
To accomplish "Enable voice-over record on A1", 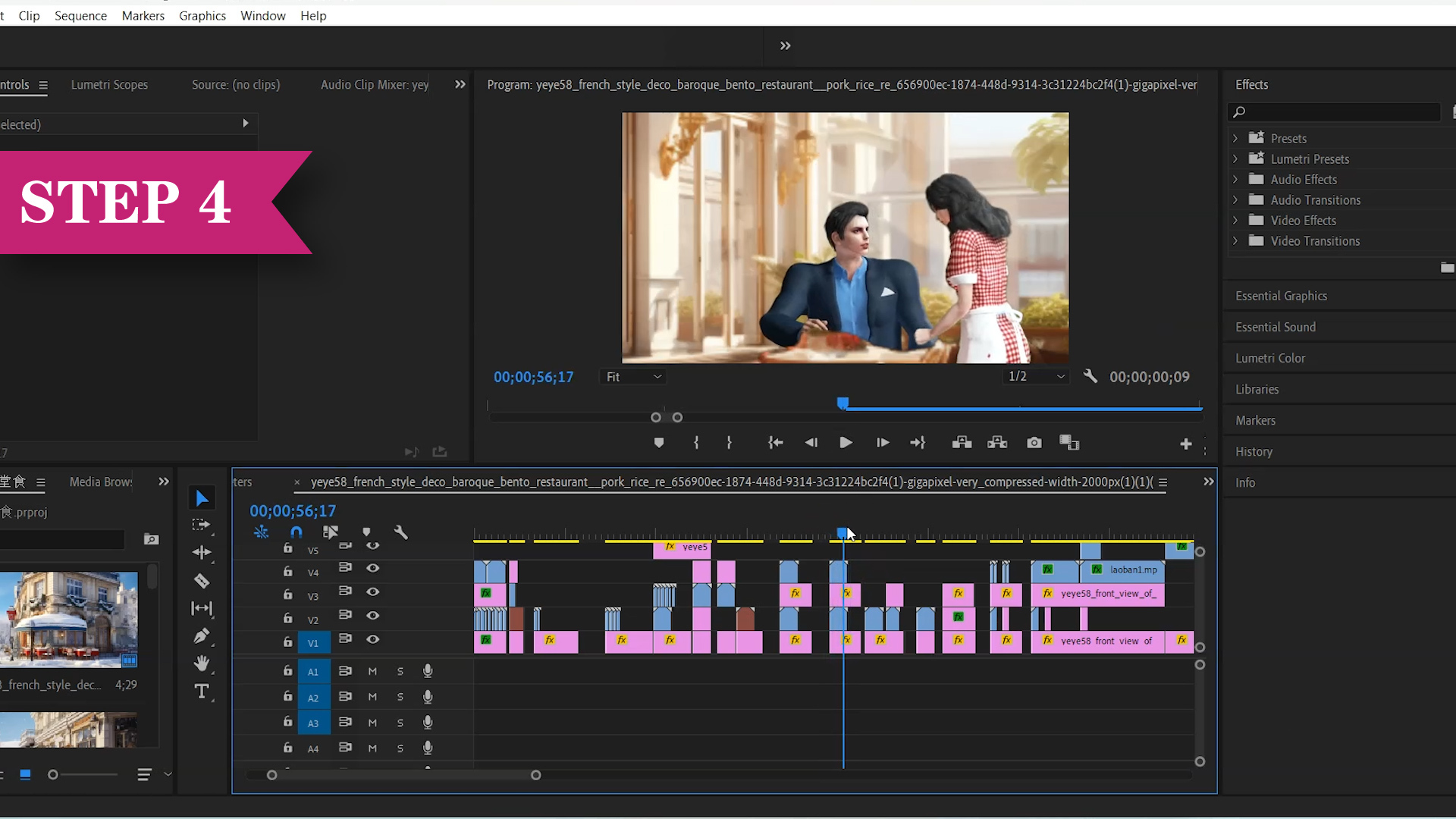I will 428,670.
